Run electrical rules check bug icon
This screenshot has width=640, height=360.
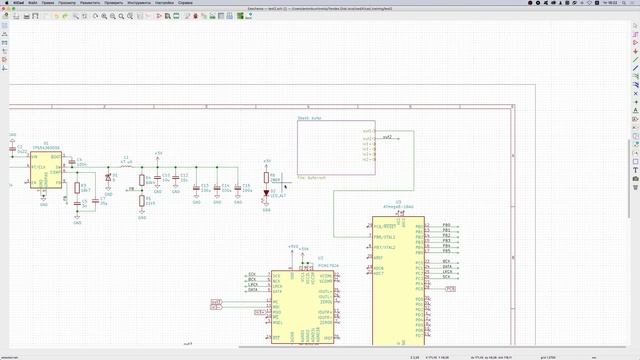point(196,16)
